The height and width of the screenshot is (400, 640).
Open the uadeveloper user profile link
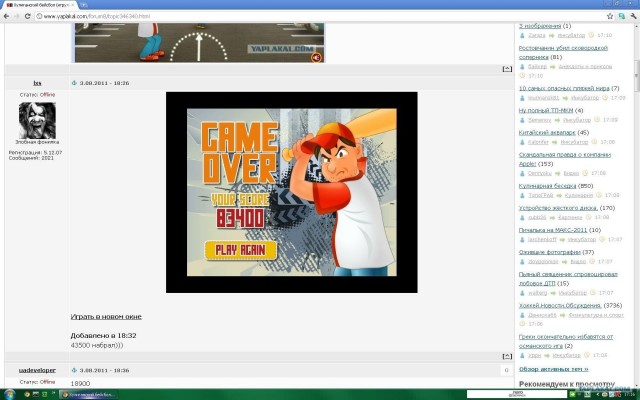pyautogui.click(x=37, y=370)
